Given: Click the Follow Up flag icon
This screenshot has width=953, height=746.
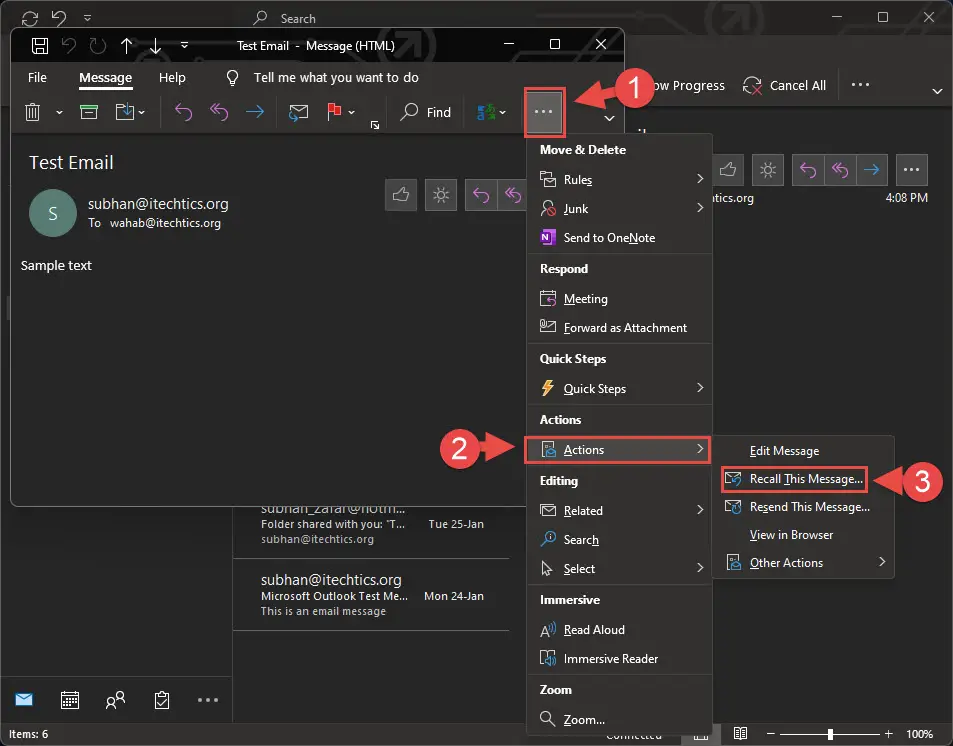Looking at the screenshot, I should (334, 112).
